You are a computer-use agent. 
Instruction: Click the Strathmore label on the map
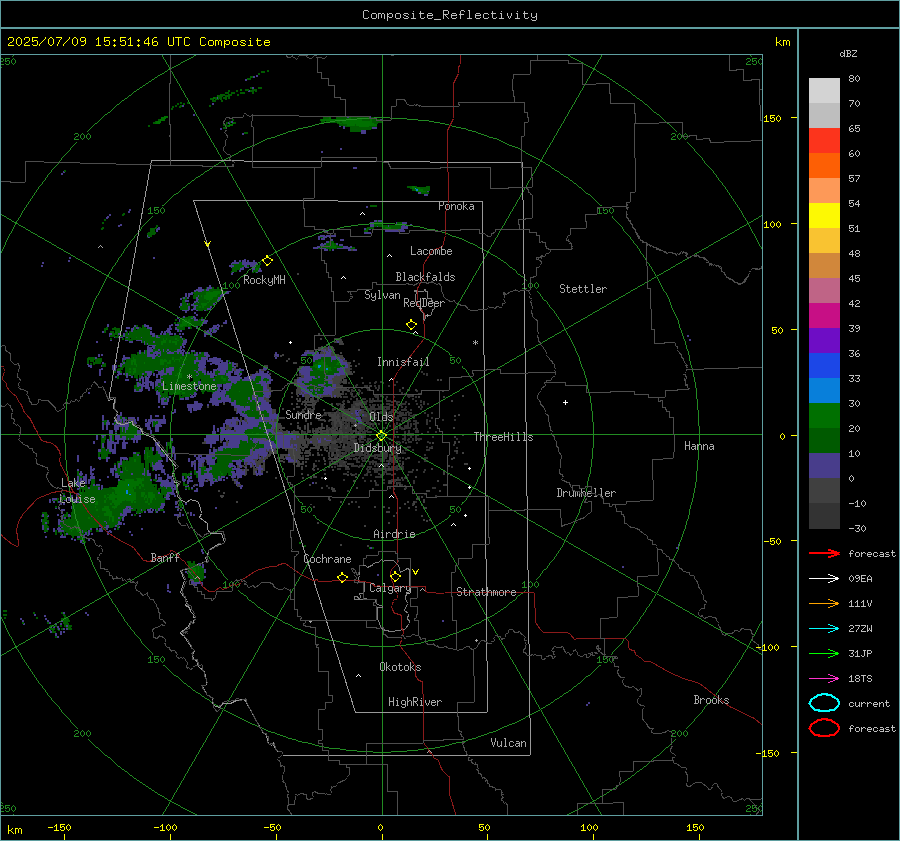[x=486, y=592]
